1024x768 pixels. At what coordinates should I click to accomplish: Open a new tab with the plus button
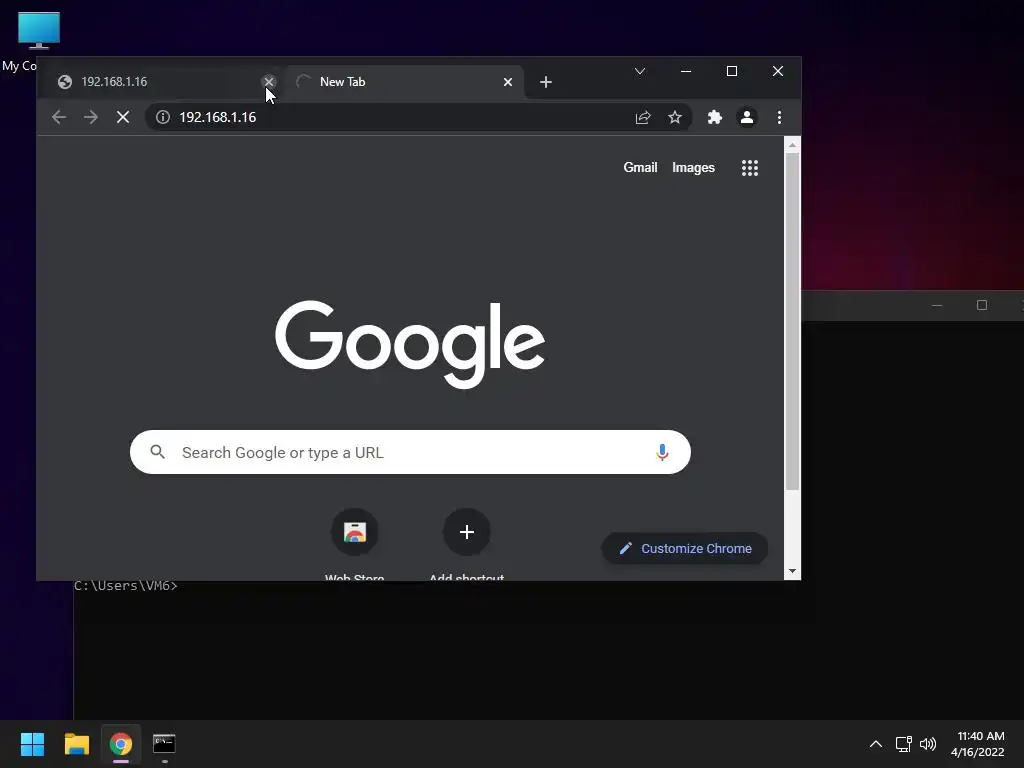point(546,82)
